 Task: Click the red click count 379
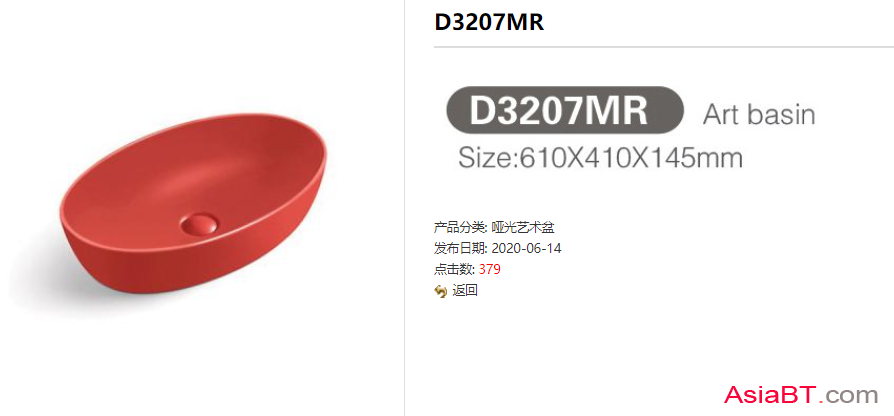(x=490, y=269)
